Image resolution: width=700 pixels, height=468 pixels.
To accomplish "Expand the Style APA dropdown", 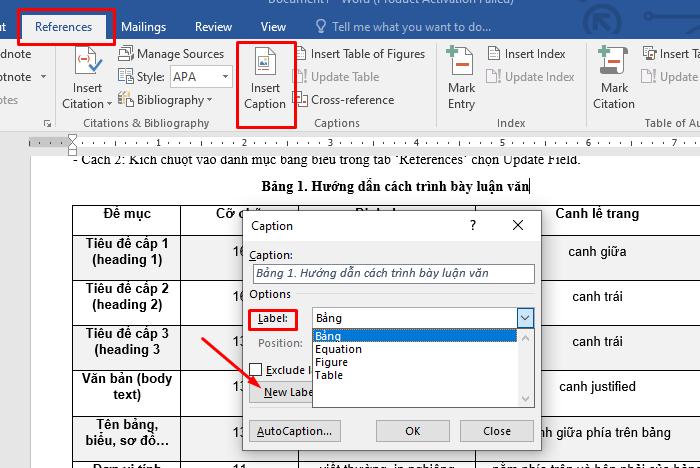I will click(x=225, y=77).
